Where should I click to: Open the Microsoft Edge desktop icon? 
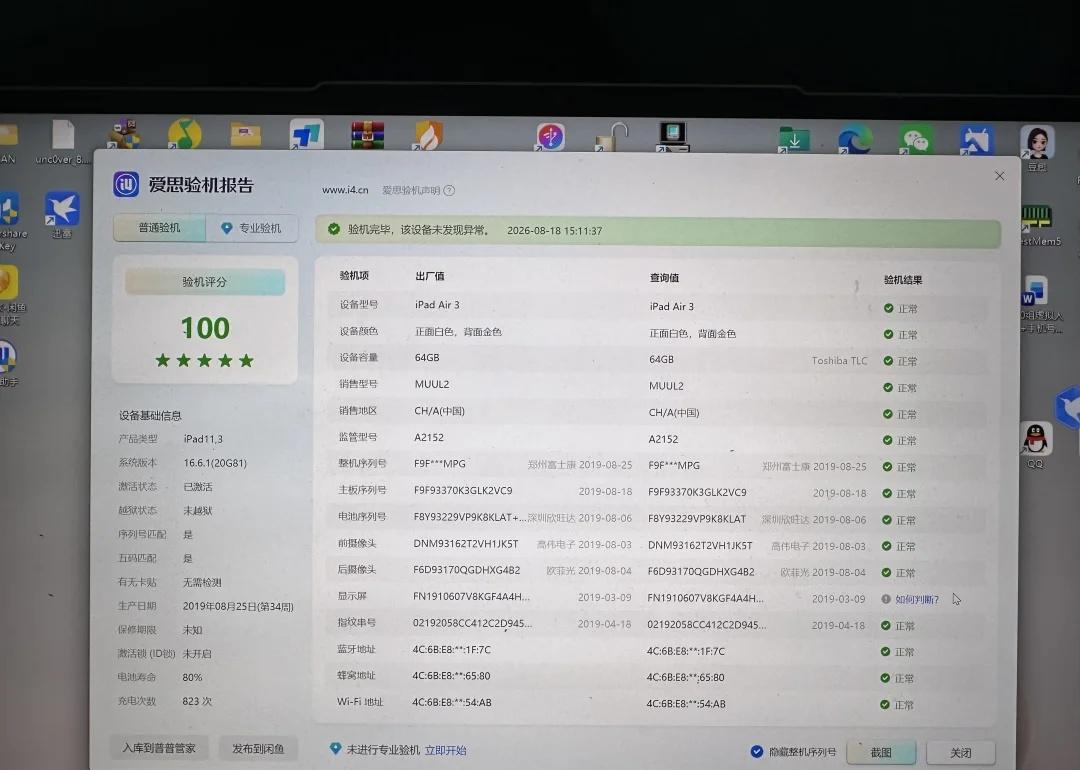[x=855, y=139]
